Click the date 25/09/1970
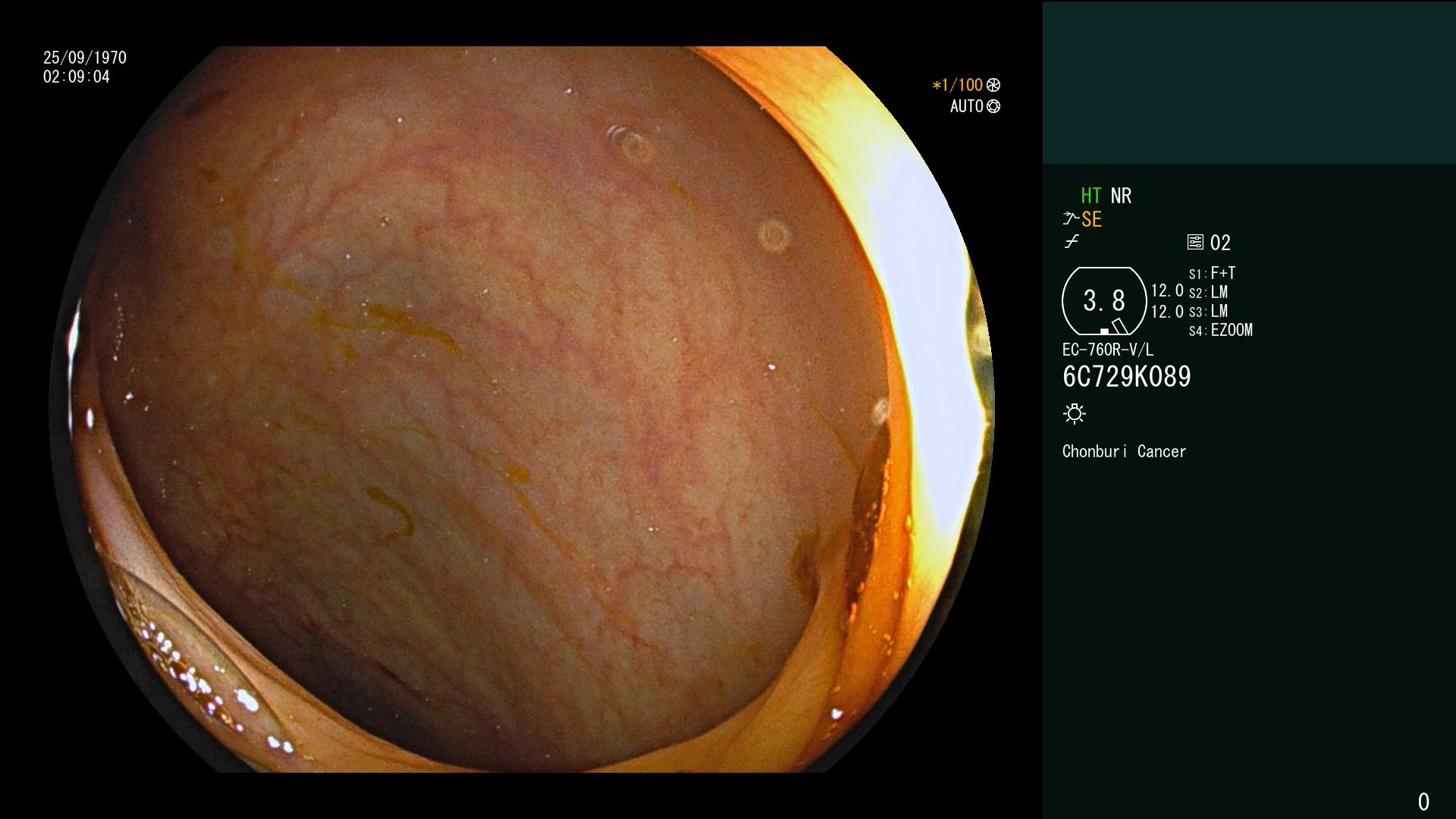The width and height of the screenshot is (1456, 819). pos(85,58)
